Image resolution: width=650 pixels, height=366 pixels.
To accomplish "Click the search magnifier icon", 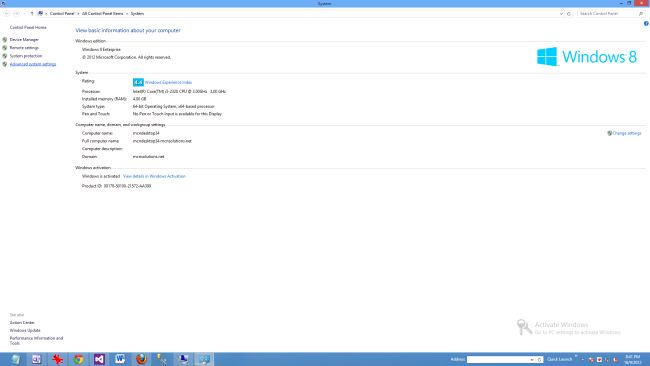I will pyautogui.click(x=641, y=14).
